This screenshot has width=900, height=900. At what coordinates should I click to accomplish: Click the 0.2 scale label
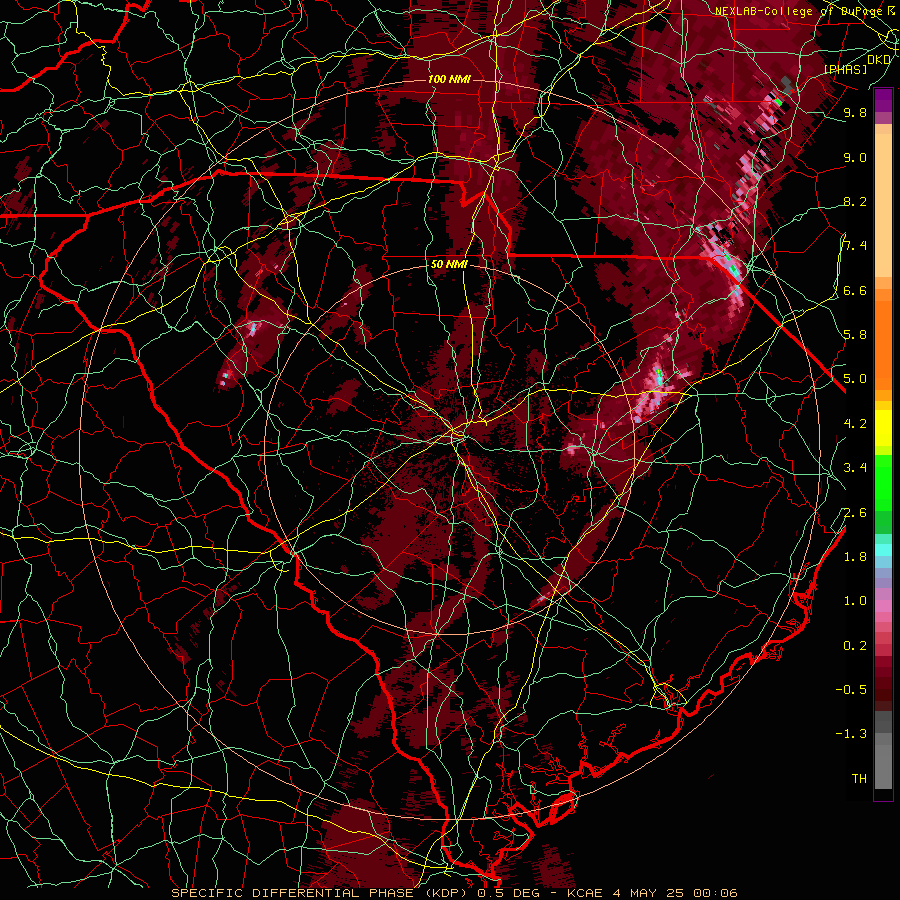click(x=855, y=646)
